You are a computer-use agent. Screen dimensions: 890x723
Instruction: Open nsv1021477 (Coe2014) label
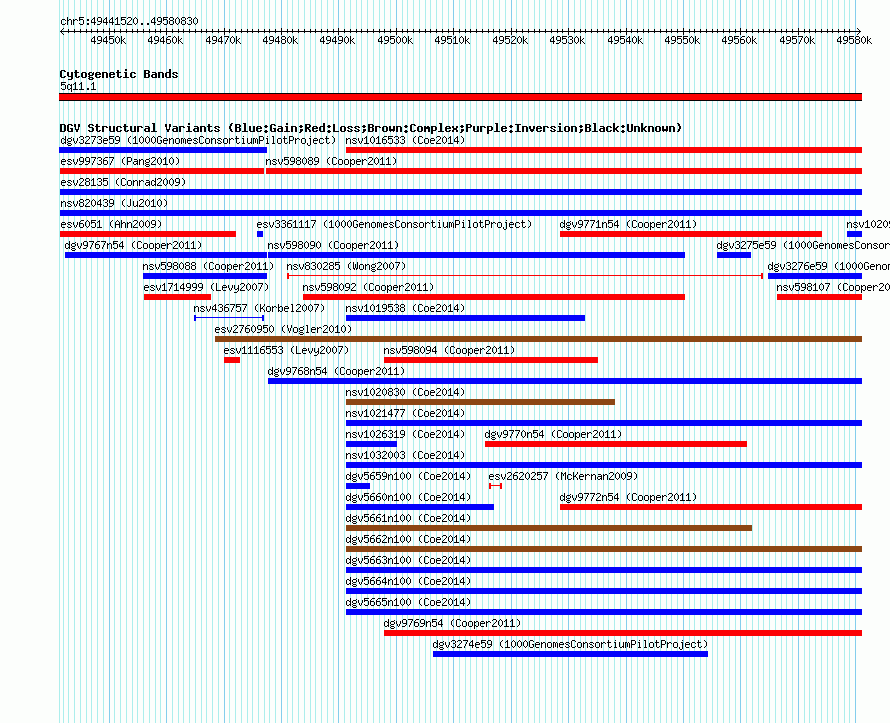[x=405, y=413]
